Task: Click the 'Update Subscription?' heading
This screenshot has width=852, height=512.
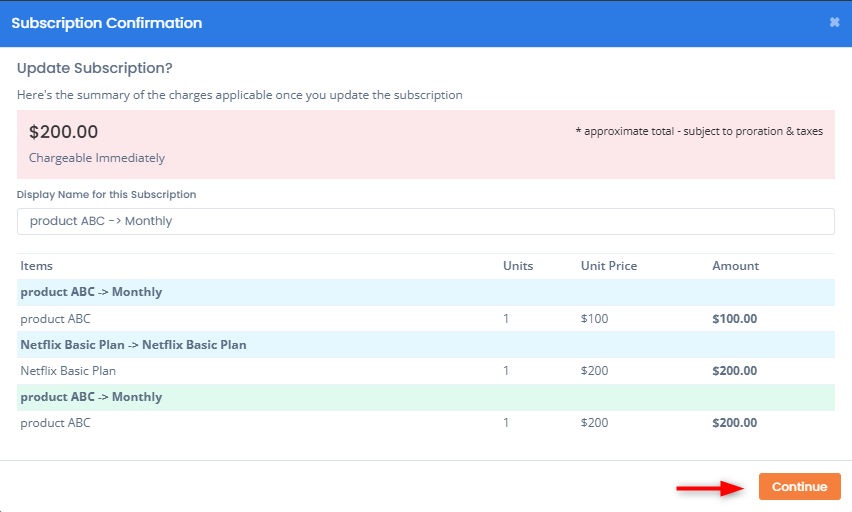Action: [95, 68]
